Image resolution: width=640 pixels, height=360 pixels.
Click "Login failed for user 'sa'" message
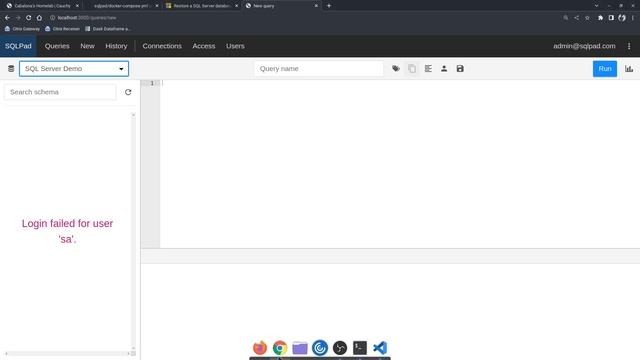pyautogui.click(x=67, y=231)
